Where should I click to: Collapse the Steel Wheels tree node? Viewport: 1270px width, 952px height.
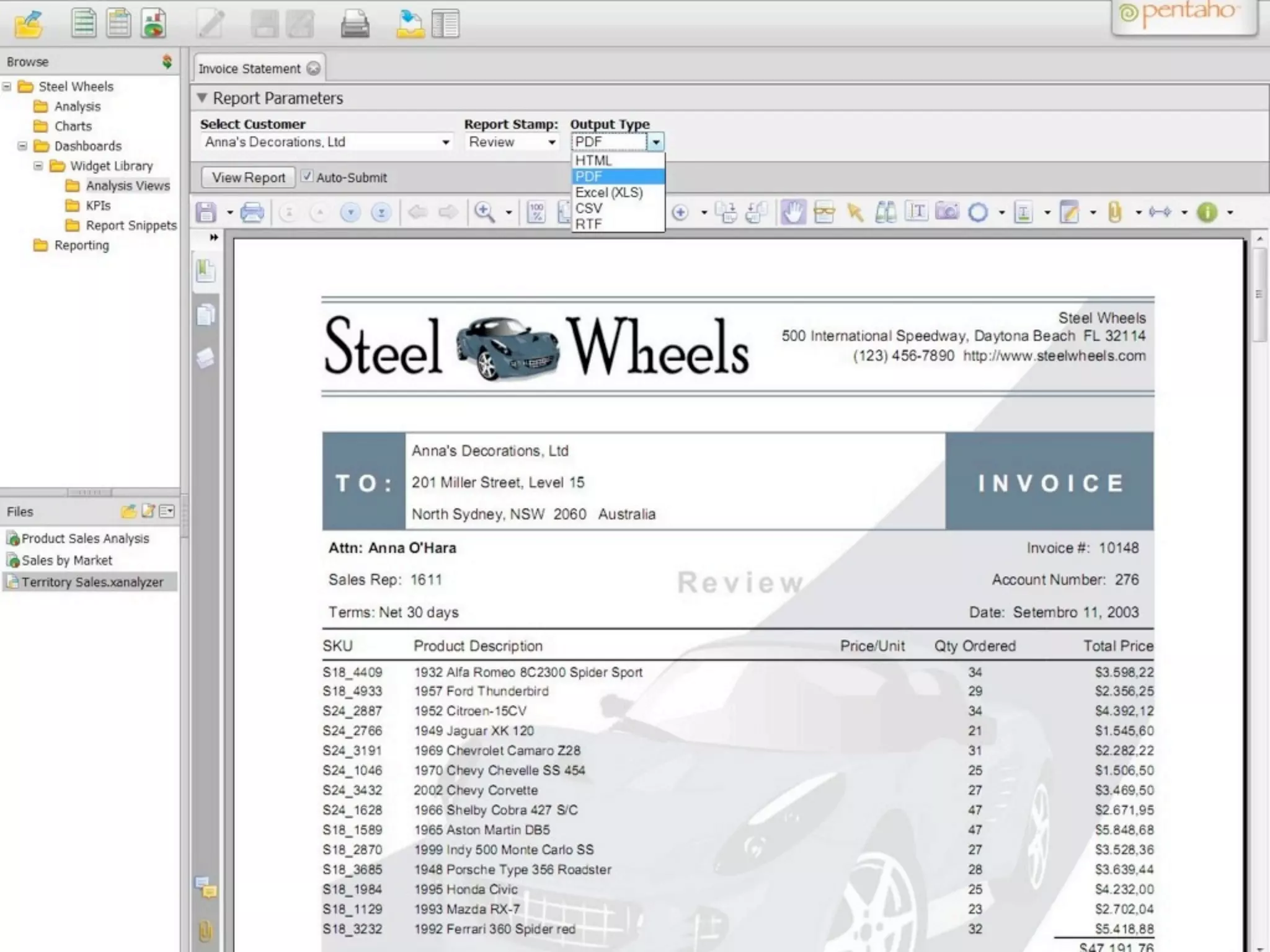[7, 86]
